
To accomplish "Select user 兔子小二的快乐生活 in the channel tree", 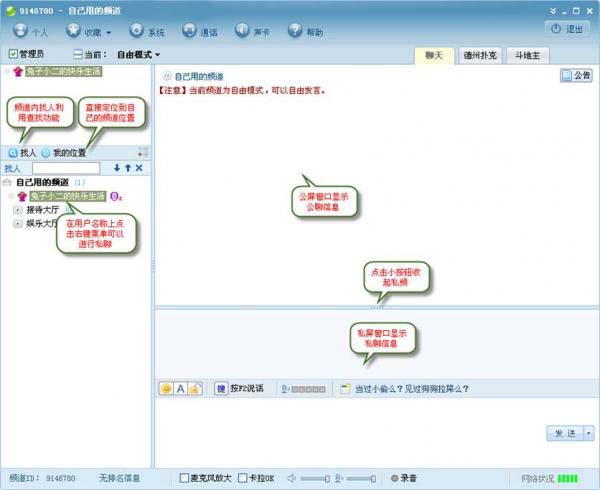I will coord(68,196).
